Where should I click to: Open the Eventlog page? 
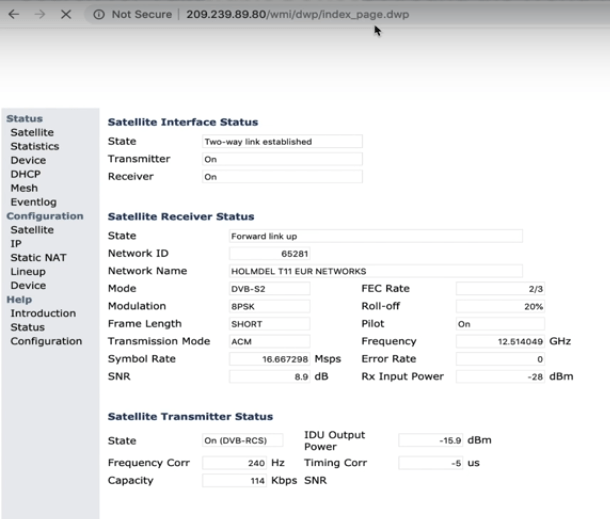tap(34, 202)
